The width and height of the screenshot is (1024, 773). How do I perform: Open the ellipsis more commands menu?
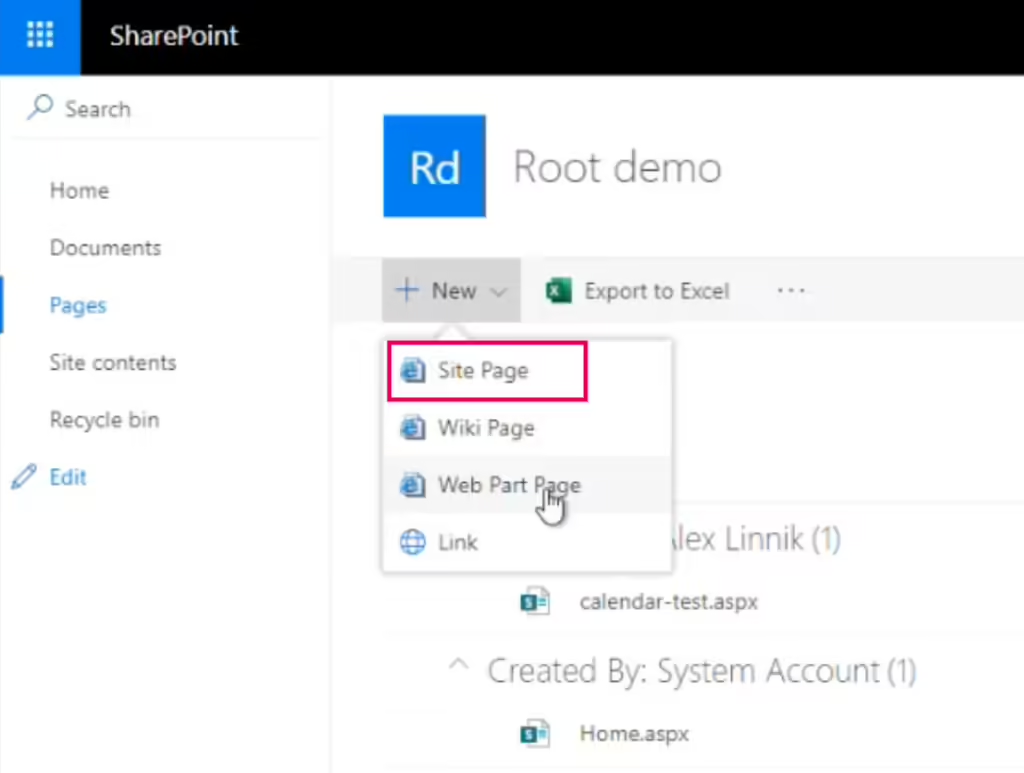pos(791,290)
